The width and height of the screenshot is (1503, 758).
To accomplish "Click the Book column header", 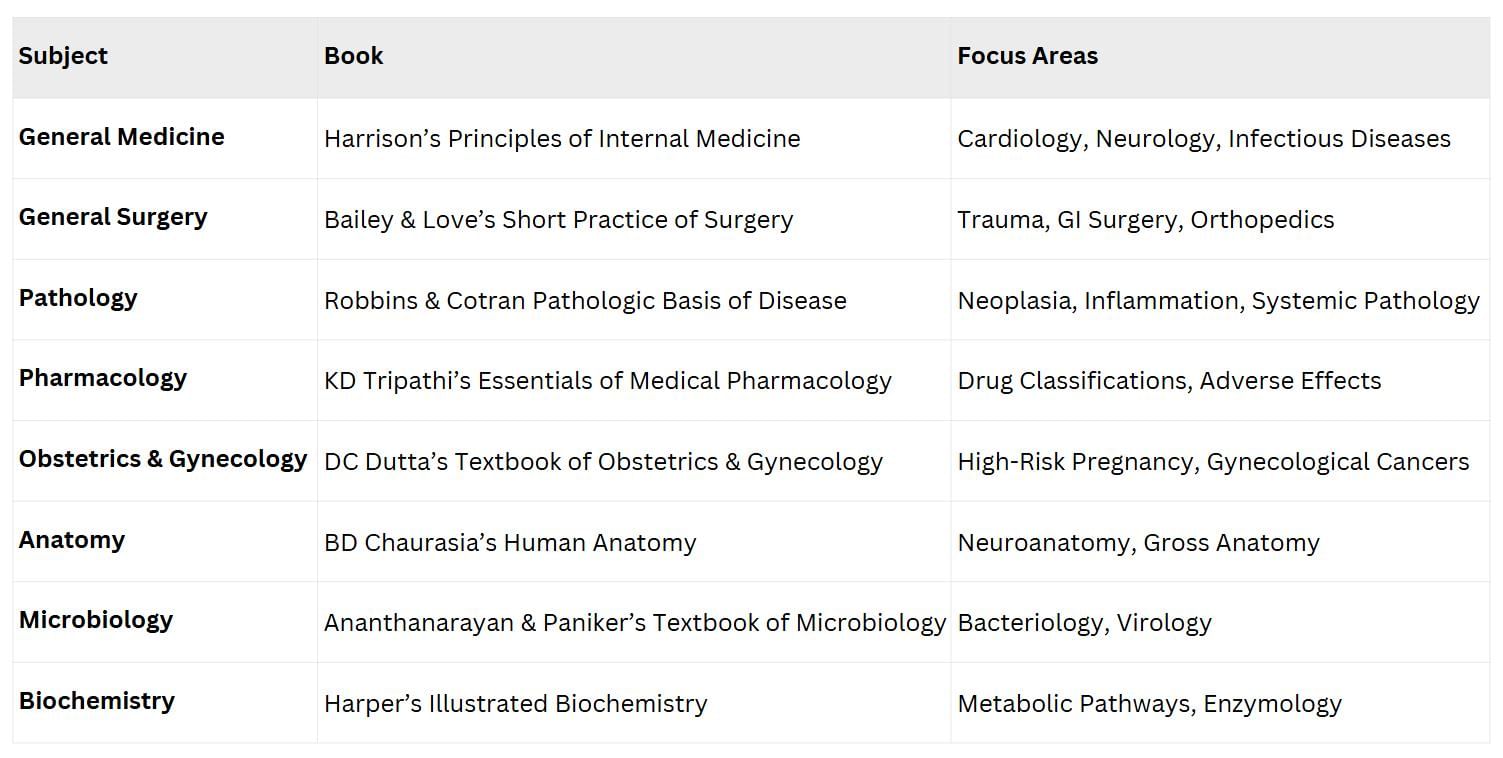I will tap(354, 56).
